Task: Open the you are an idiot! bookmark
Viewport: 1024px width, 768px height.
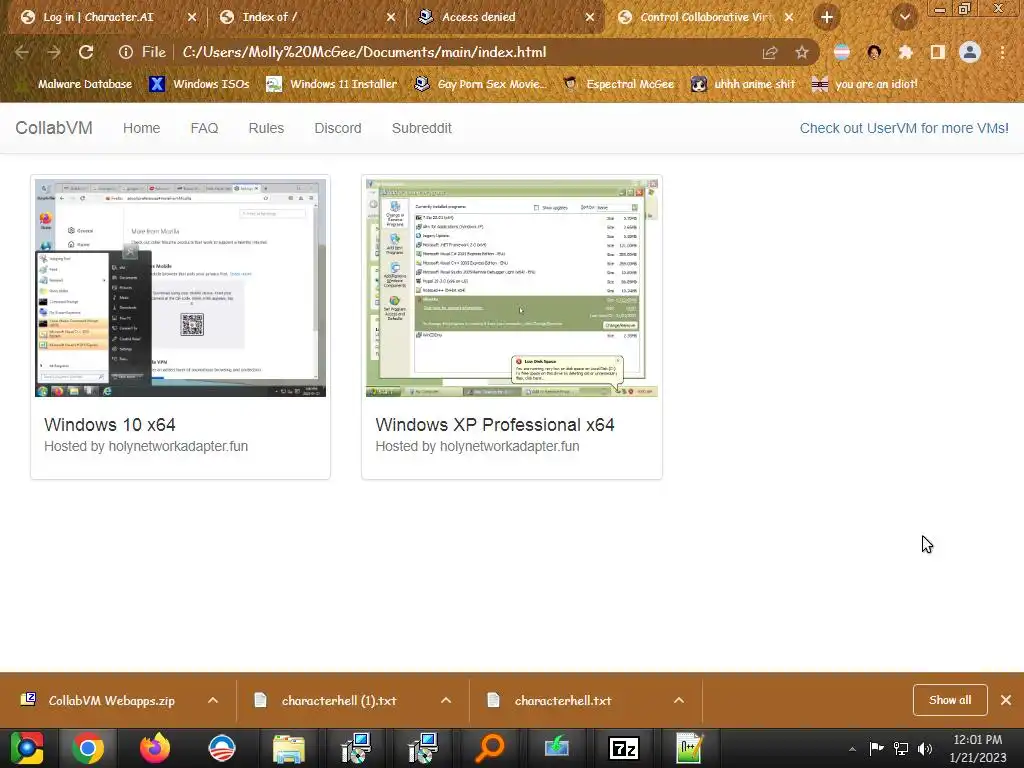Action: (864, 84)
